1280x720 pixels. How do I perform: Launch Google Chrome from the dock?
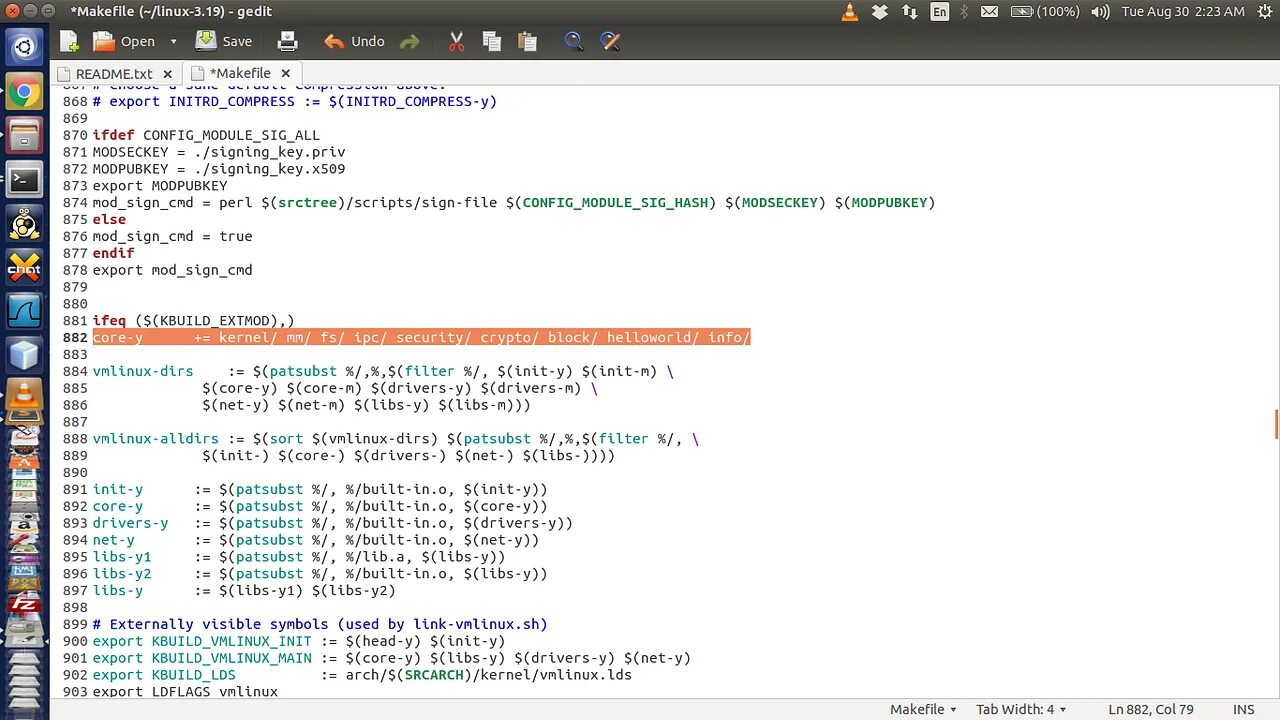tap(24, 93)
